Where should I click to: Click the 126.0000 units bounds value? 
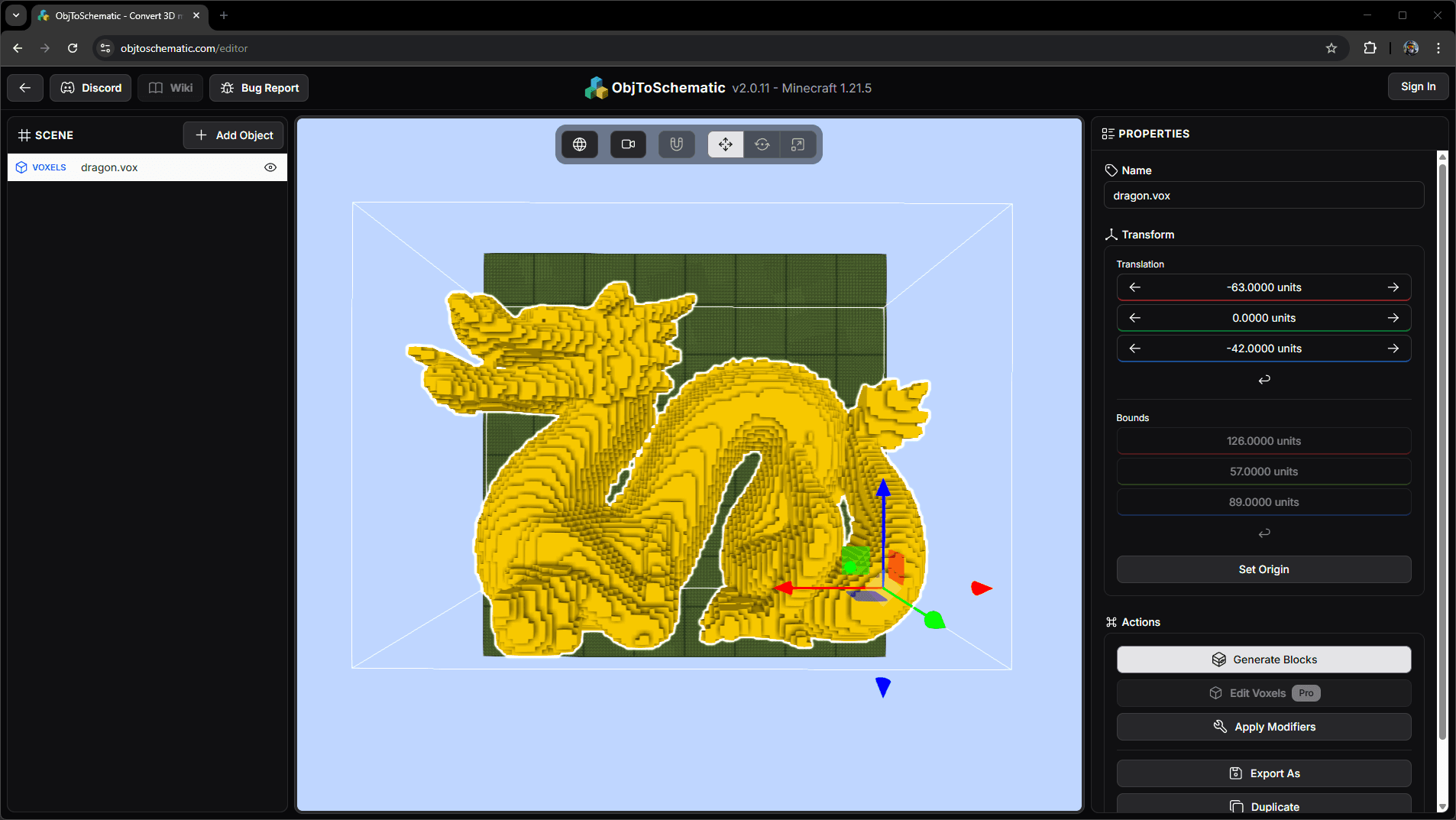tap(1263, 441)
